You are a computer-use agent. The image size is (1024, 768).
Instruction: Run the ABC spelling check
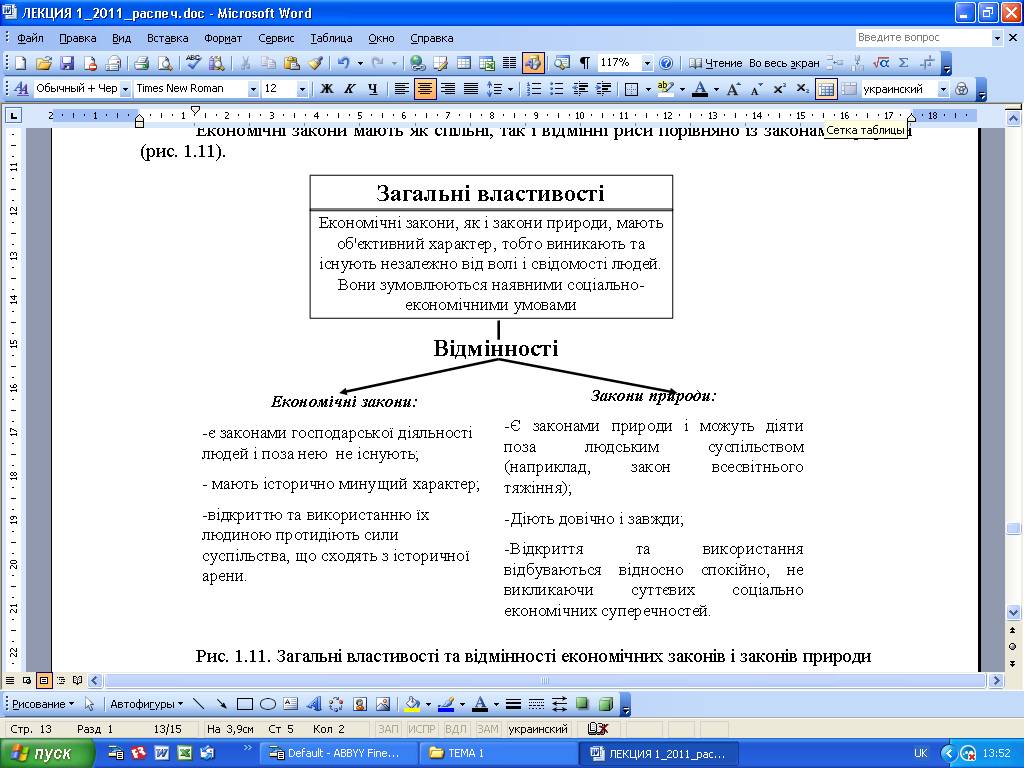tap(193, 63)
